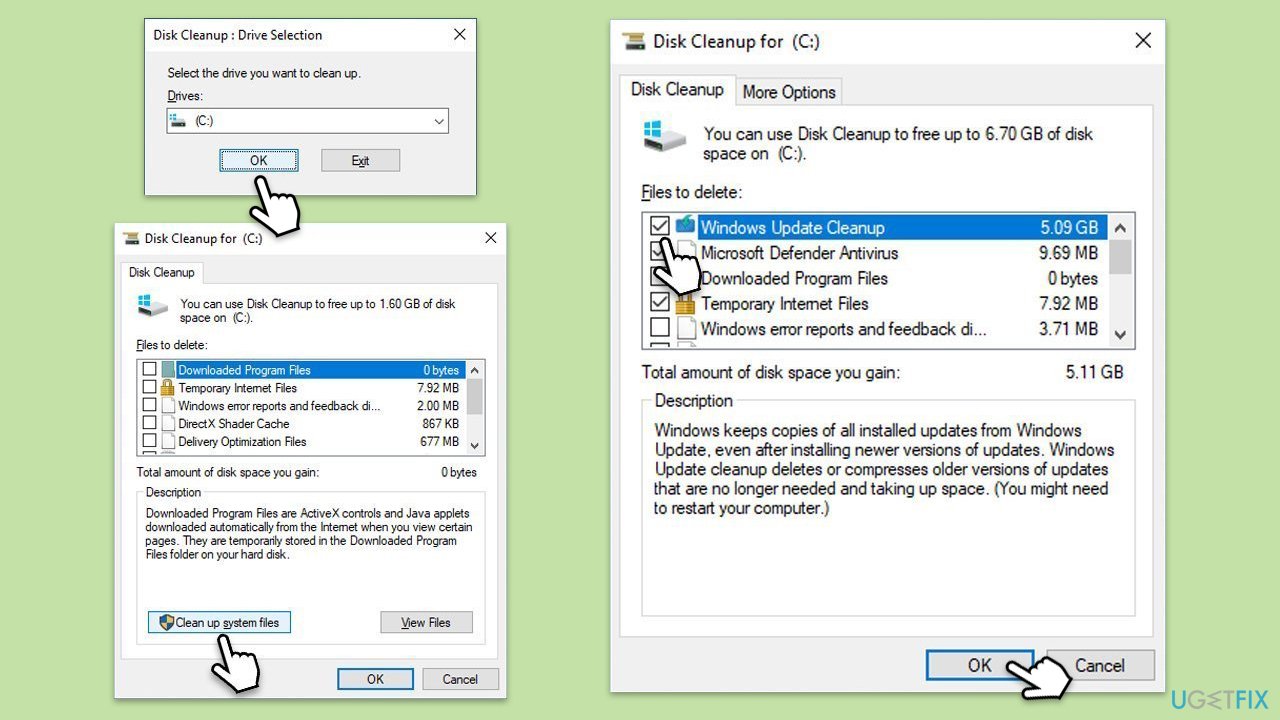The width and height of the screenshot is (1280, 720).
Task: Select Windows error reports row in right list
Action: click(875, 328)
